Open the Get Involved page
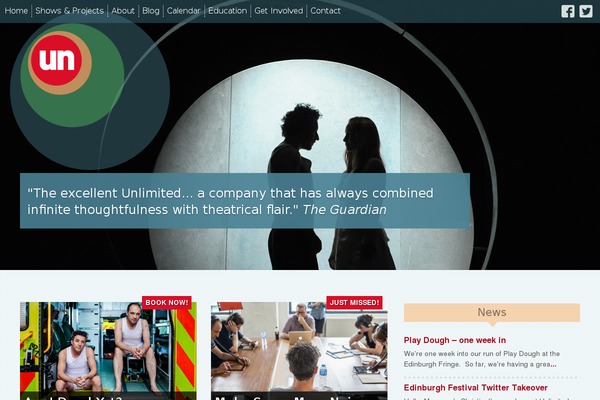Screen dimensions: 600x400 [x=279, y=11]
